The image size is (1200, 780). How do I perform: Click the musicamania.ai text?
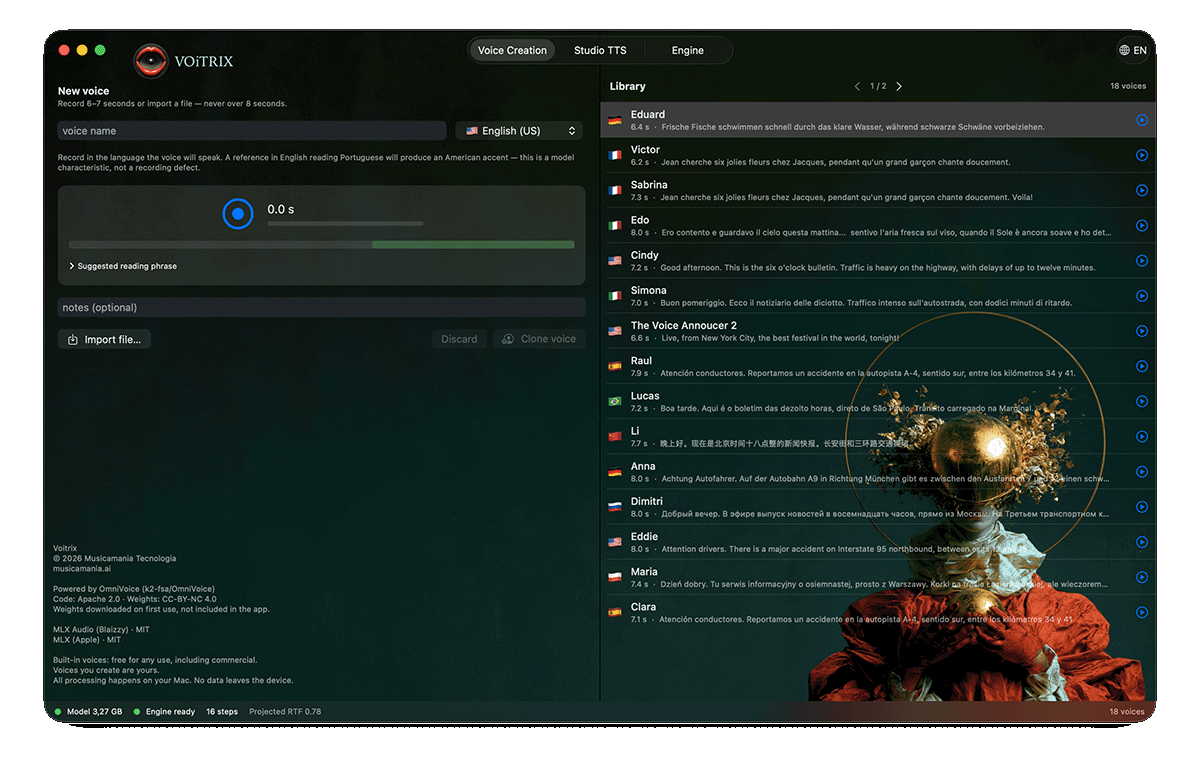click(x=82, y=568)
